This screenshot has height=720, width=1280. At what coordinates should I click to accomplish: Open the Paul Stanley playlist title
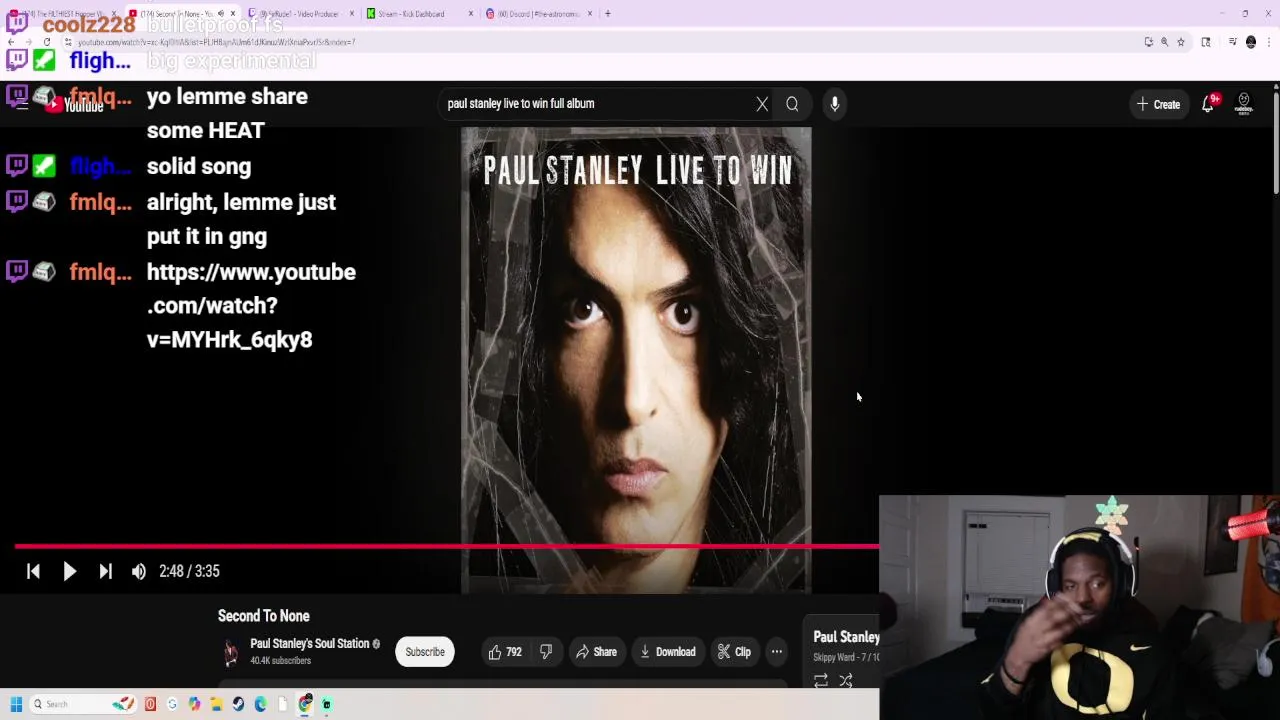(846, 637)
